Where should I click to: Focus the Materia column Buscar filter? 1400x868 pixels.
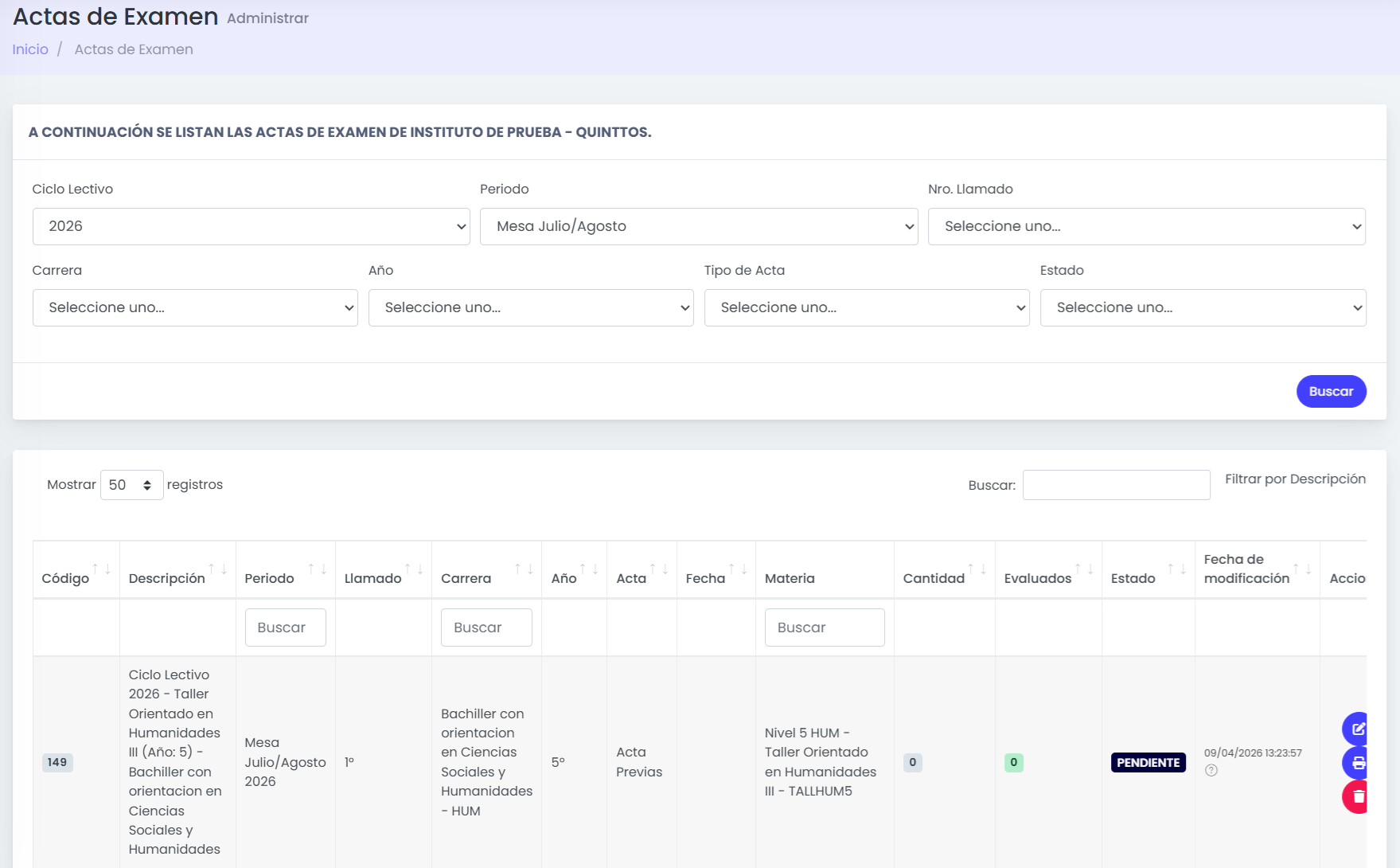[x=825, y=628]
